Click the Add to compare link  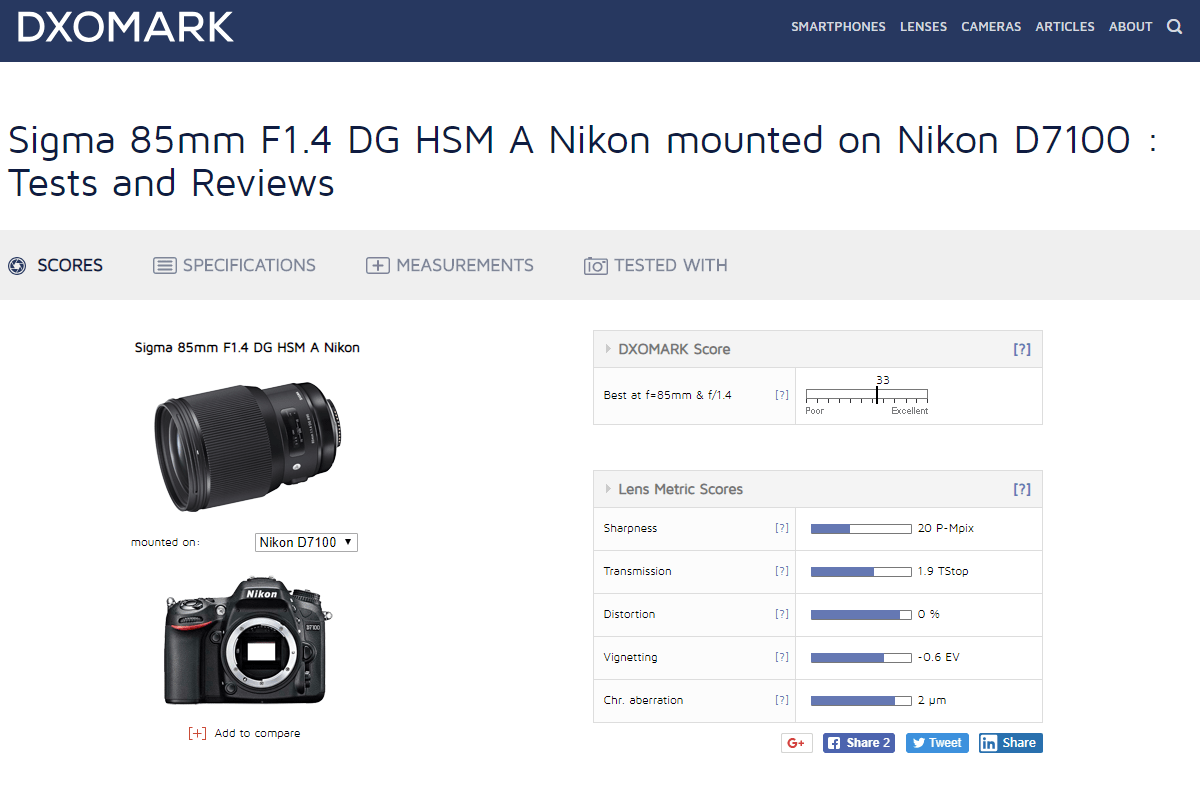pyautogui.click(x=244, y=733)
